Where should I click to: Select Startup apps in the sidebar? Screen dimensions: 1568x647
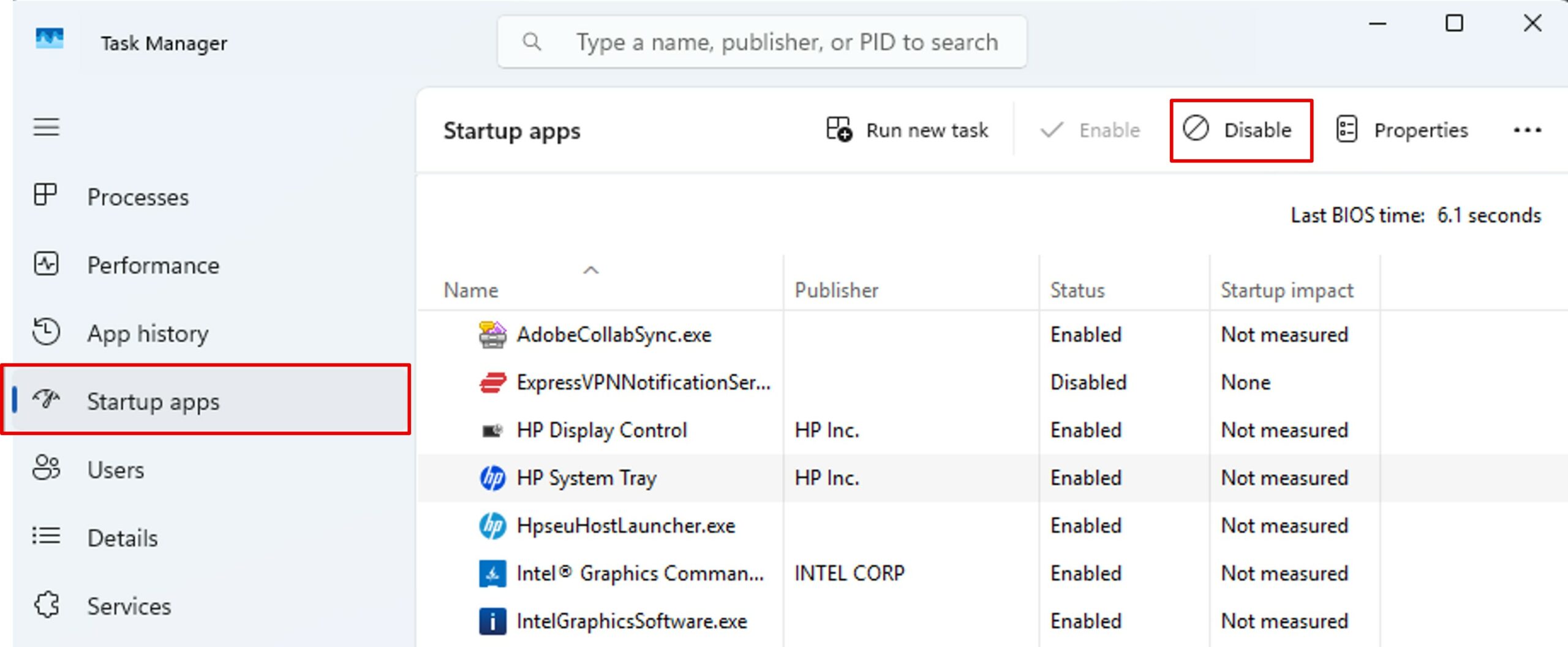[x=211, y=400]
